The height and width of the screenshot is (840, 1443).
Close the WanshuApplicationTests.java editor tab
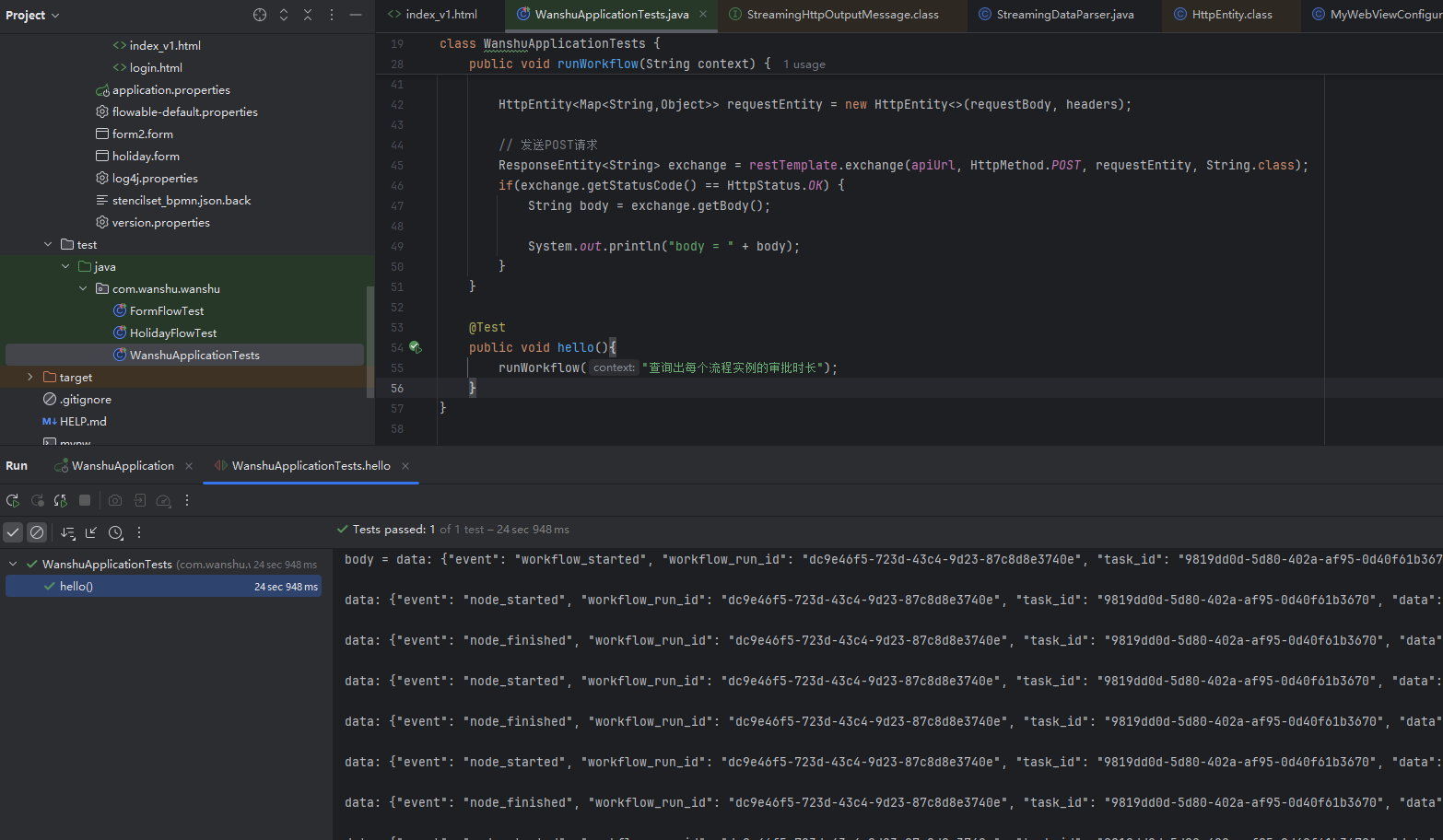(x=703, y=15)
